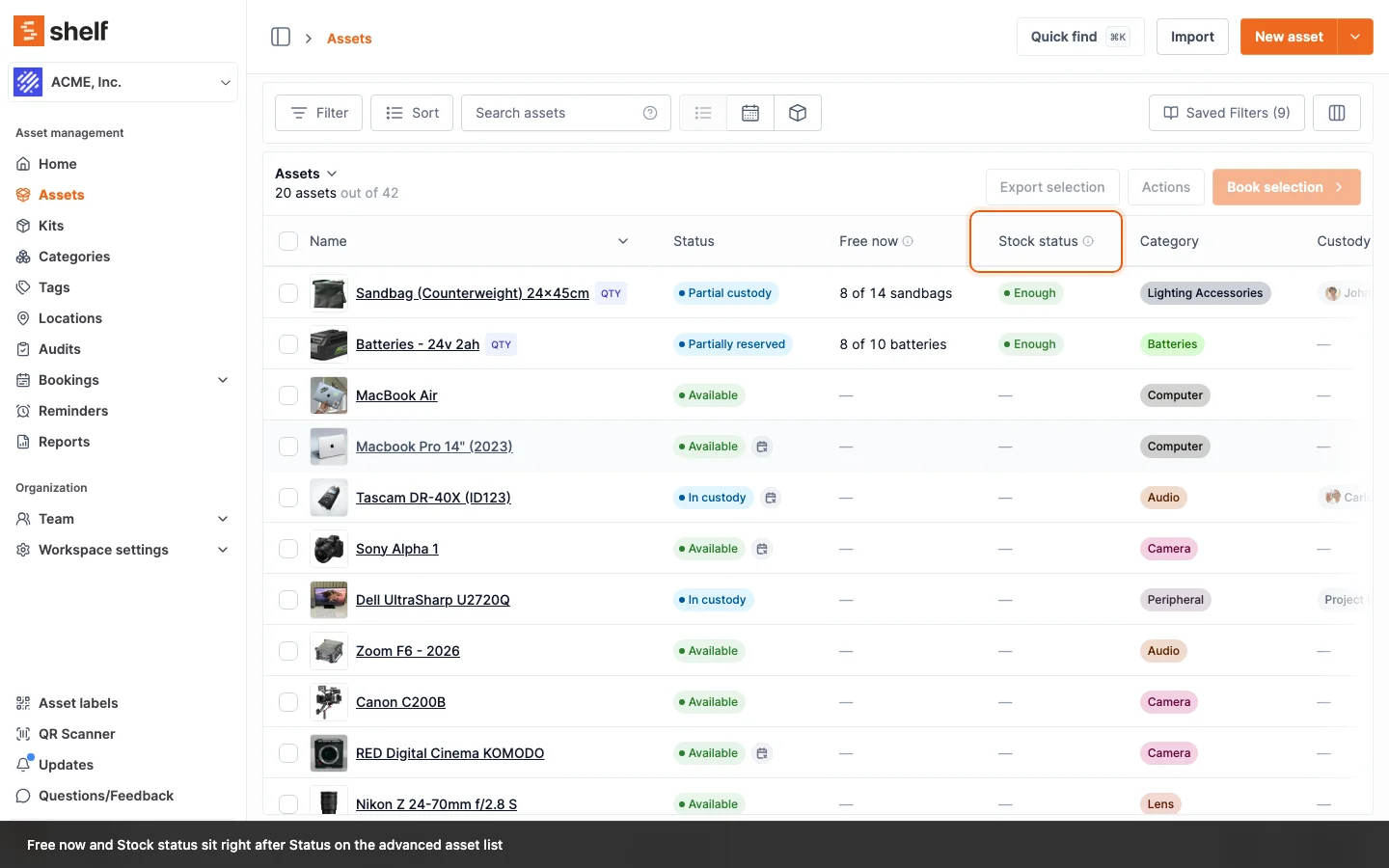Click booking icon beside Sony Alpha 1 status
Image resolution: width=1389 pixels, height=868 pixels.
click(x=762, y=549)
